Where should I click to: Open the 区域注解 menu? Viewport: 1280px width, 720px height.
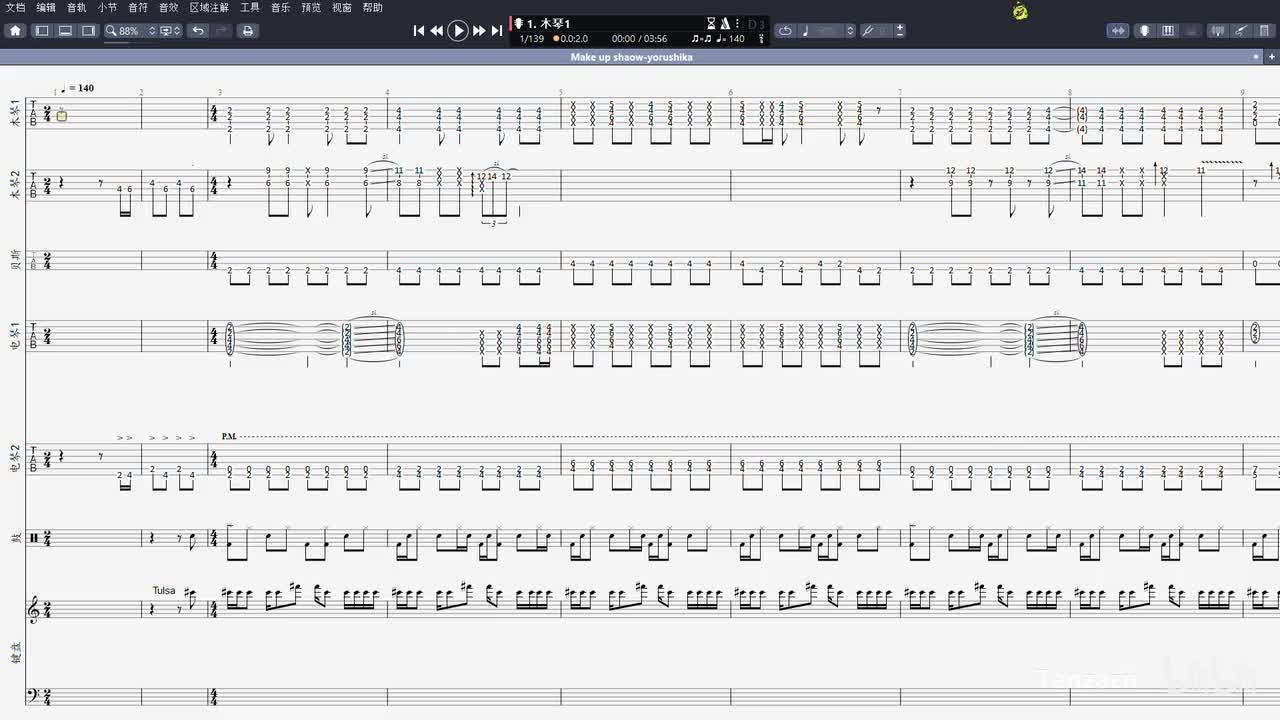coord(209,7)
